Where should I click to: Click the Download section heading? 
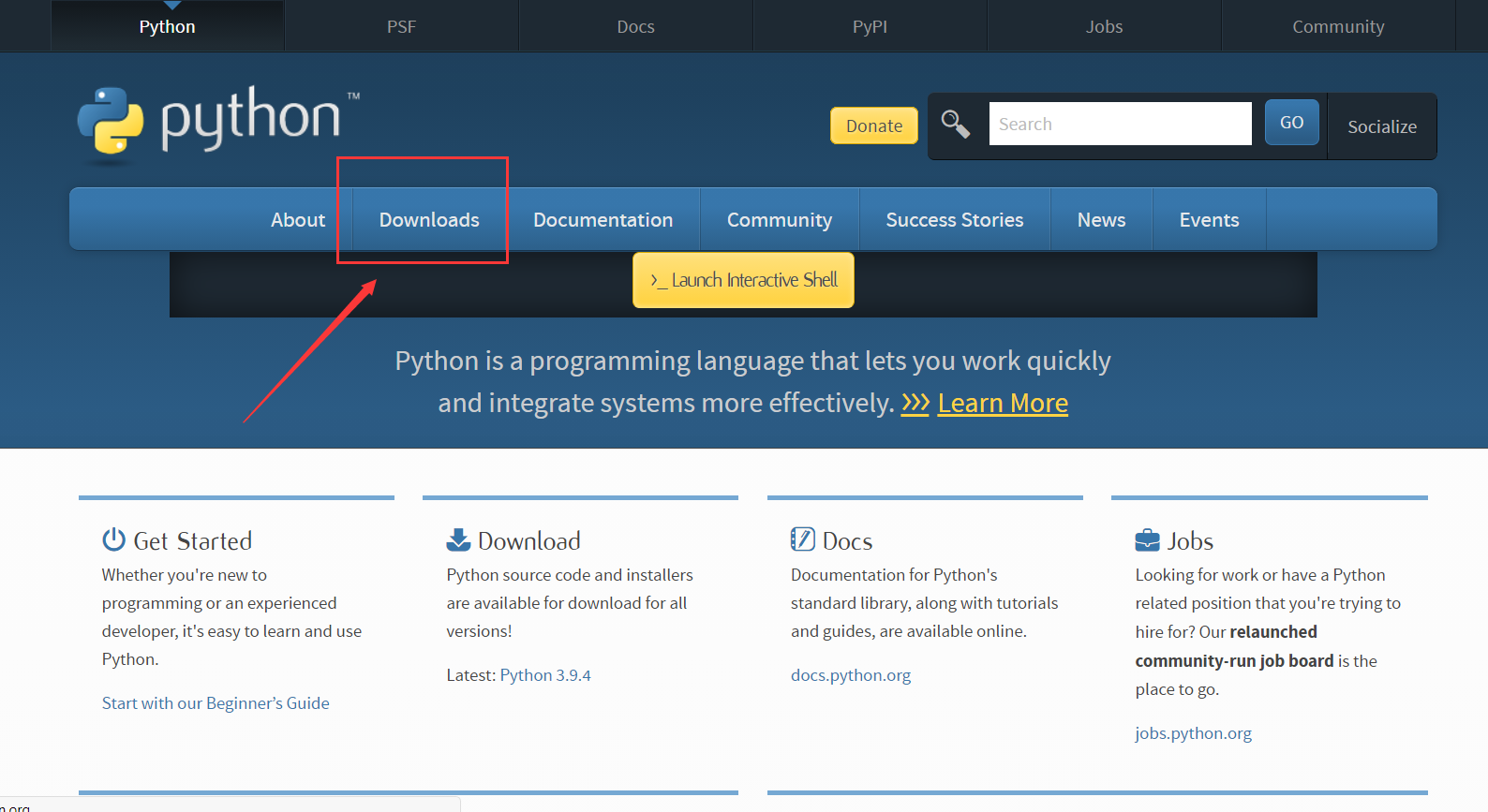coord(529,540)
